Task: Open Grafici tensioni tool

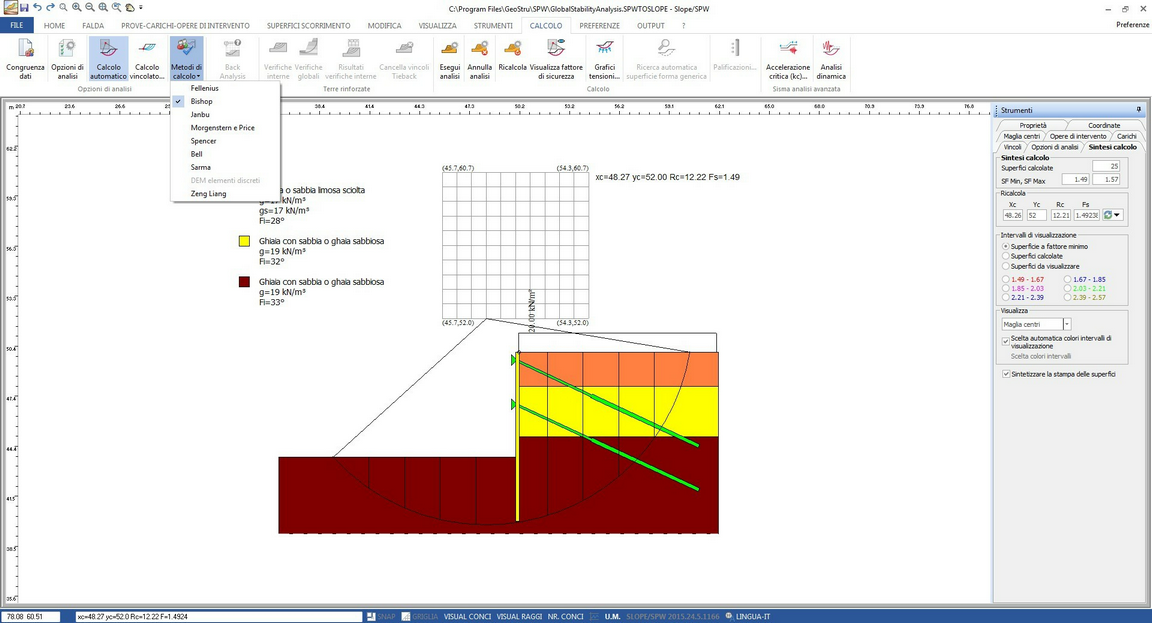Action: pos(605,60)
